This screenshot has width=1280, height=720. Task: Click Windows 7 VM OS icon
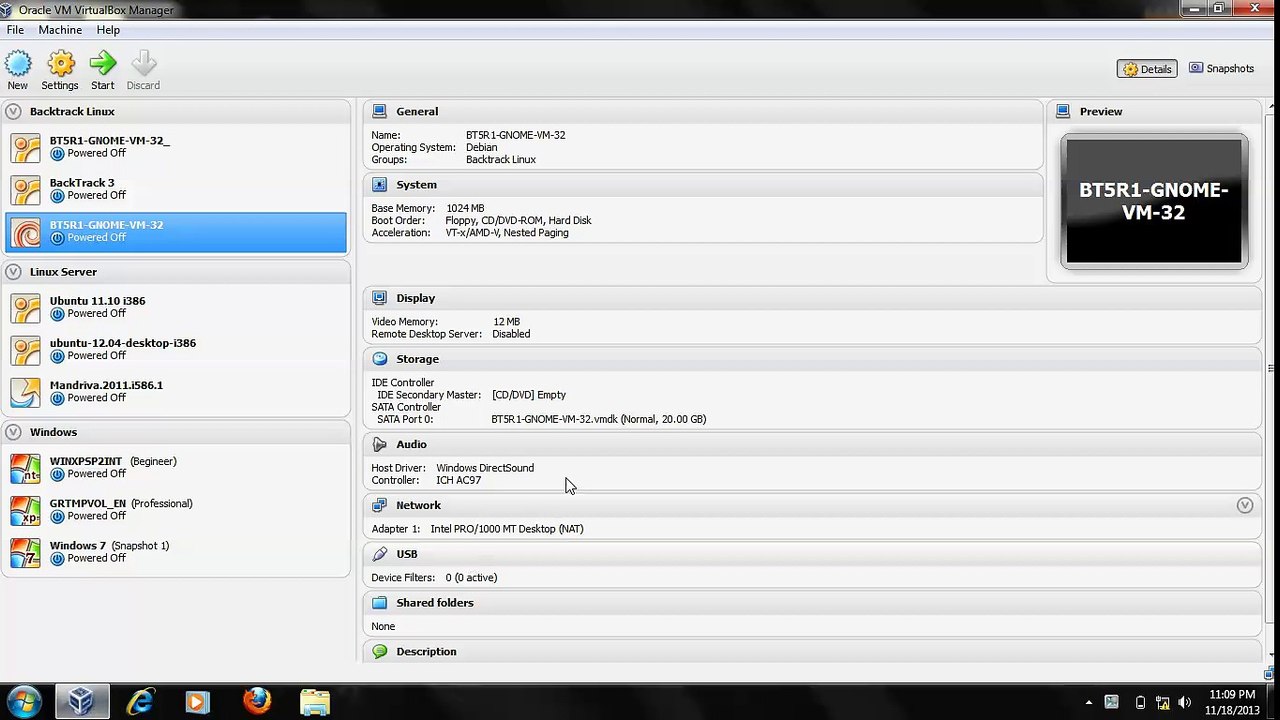(x=26, y=552)
